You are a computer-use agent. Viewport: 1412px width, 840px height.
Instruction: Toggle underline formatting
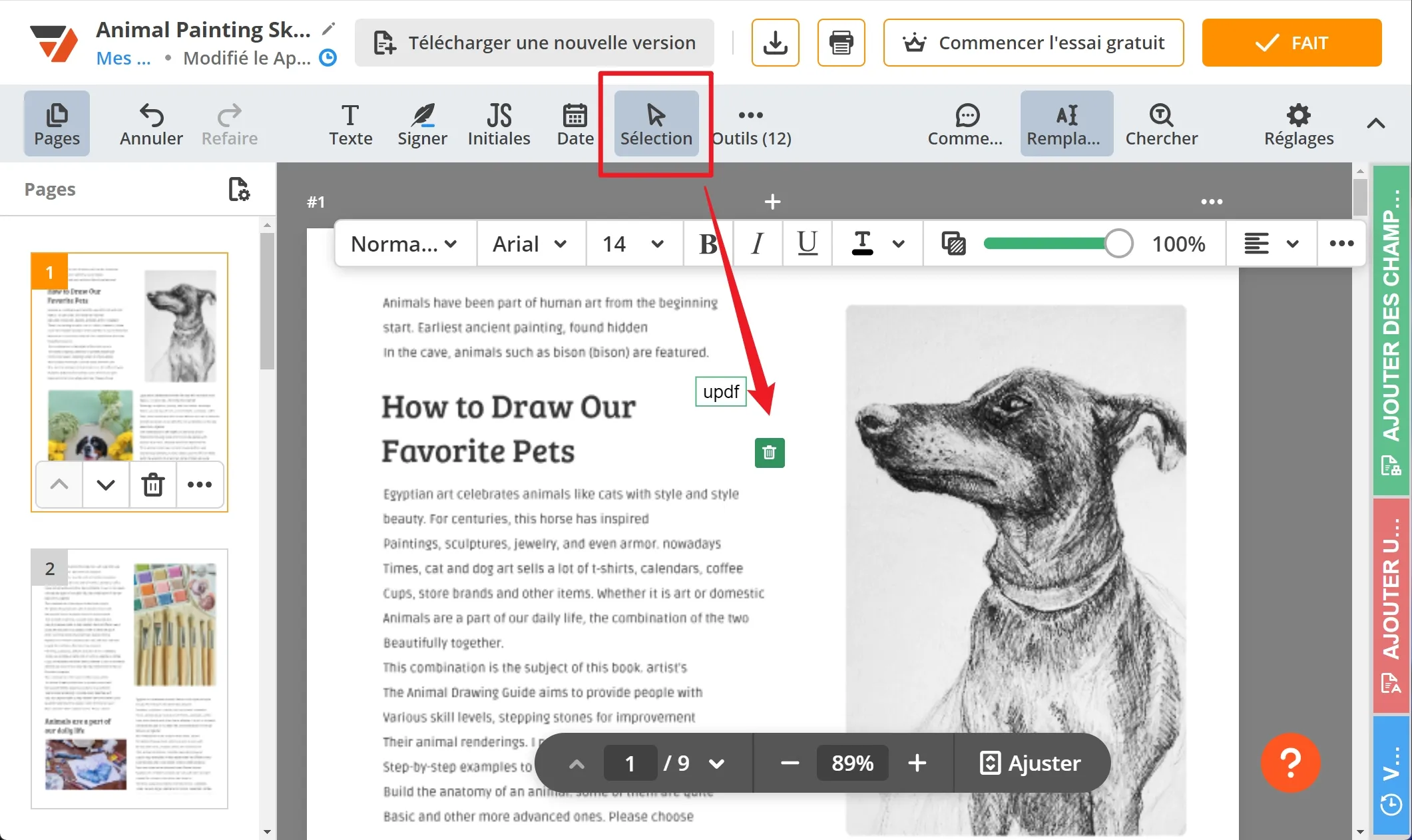coord(807,244)
